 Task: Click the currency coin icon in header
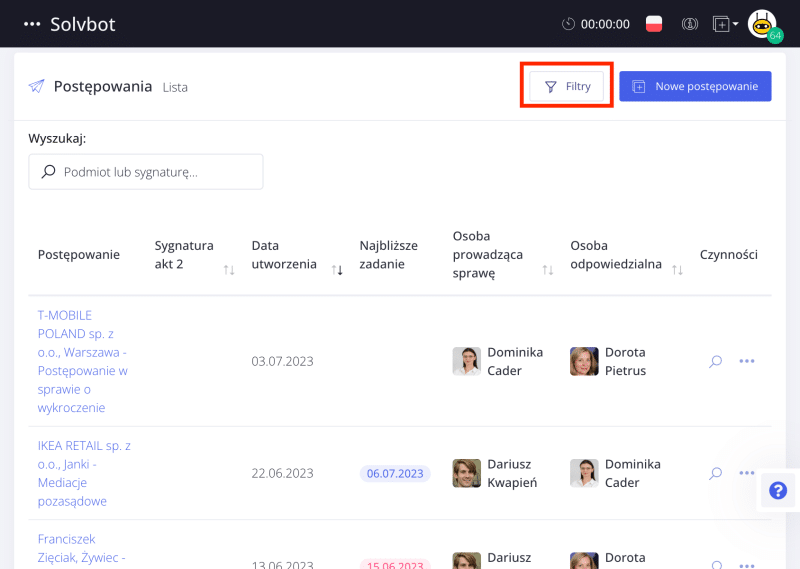(689, 24)
